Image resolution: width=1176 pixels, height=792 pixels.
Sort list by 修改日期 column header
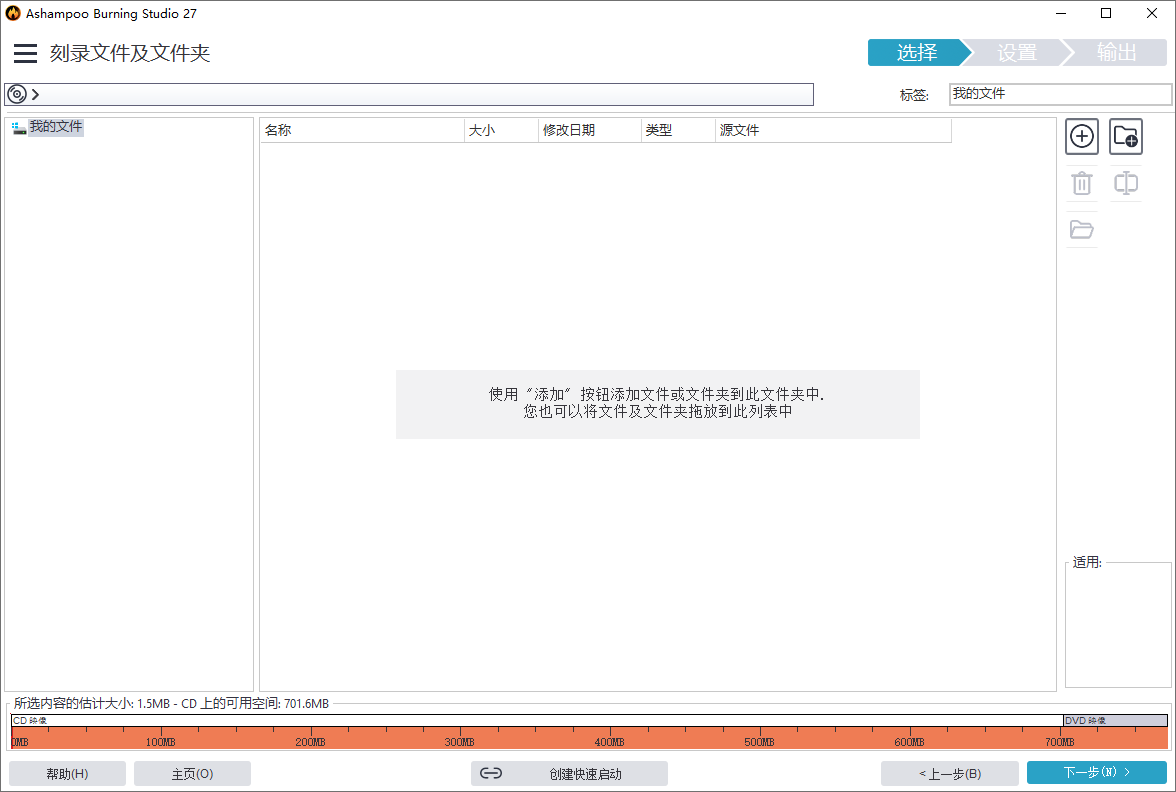tap(589, 130)
